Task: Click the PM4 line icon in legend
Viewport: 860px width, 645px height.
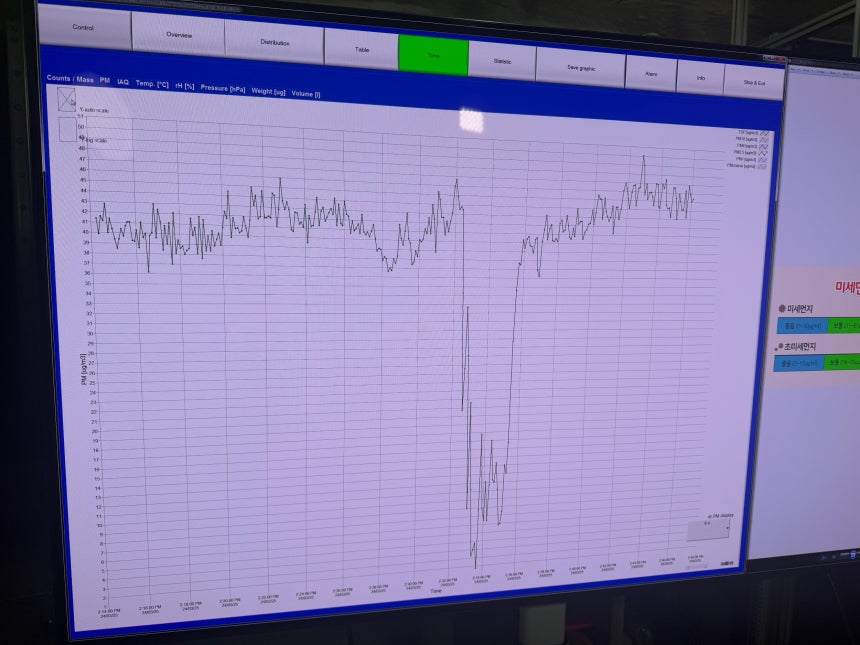Action: 763,146
